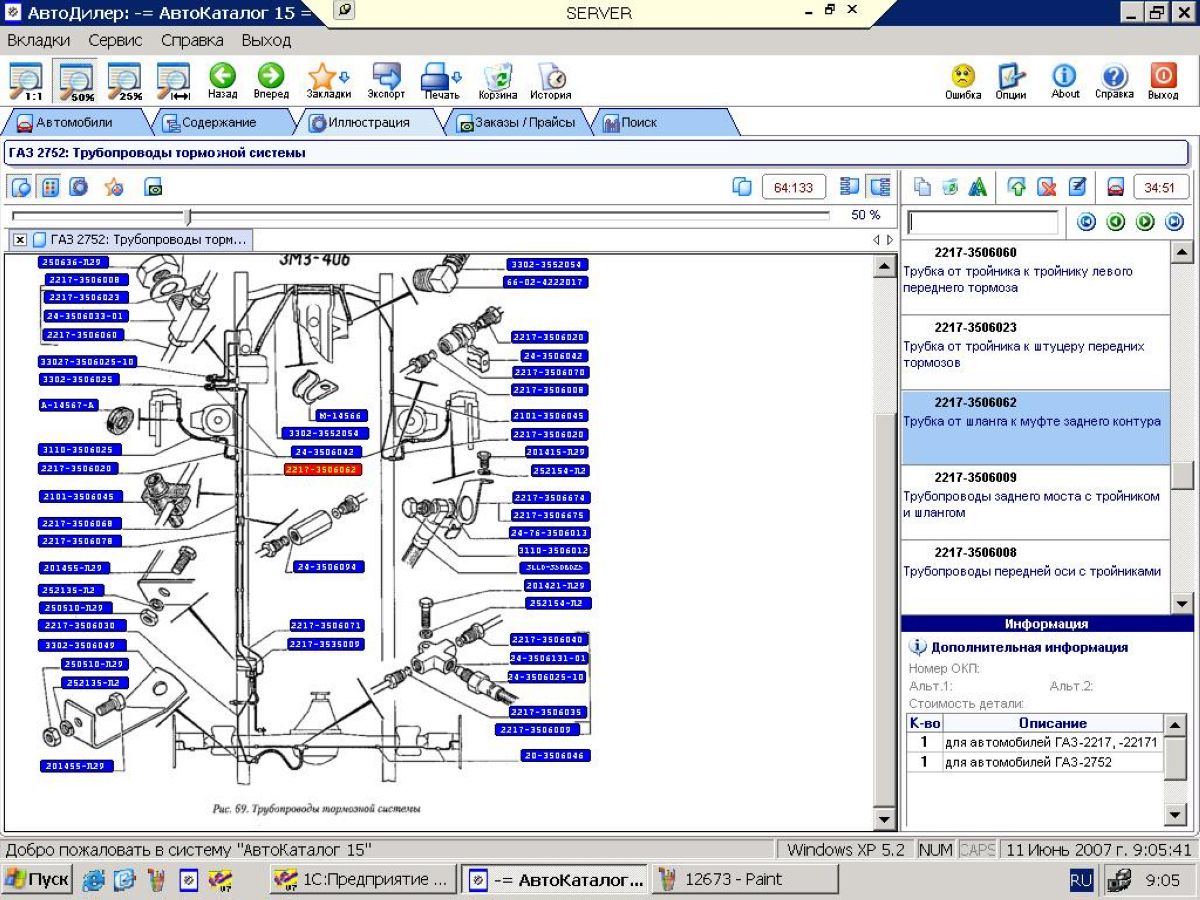Click the font letters A icon
The height and width of the screenshot is (900, 1200).
[978, 187]
